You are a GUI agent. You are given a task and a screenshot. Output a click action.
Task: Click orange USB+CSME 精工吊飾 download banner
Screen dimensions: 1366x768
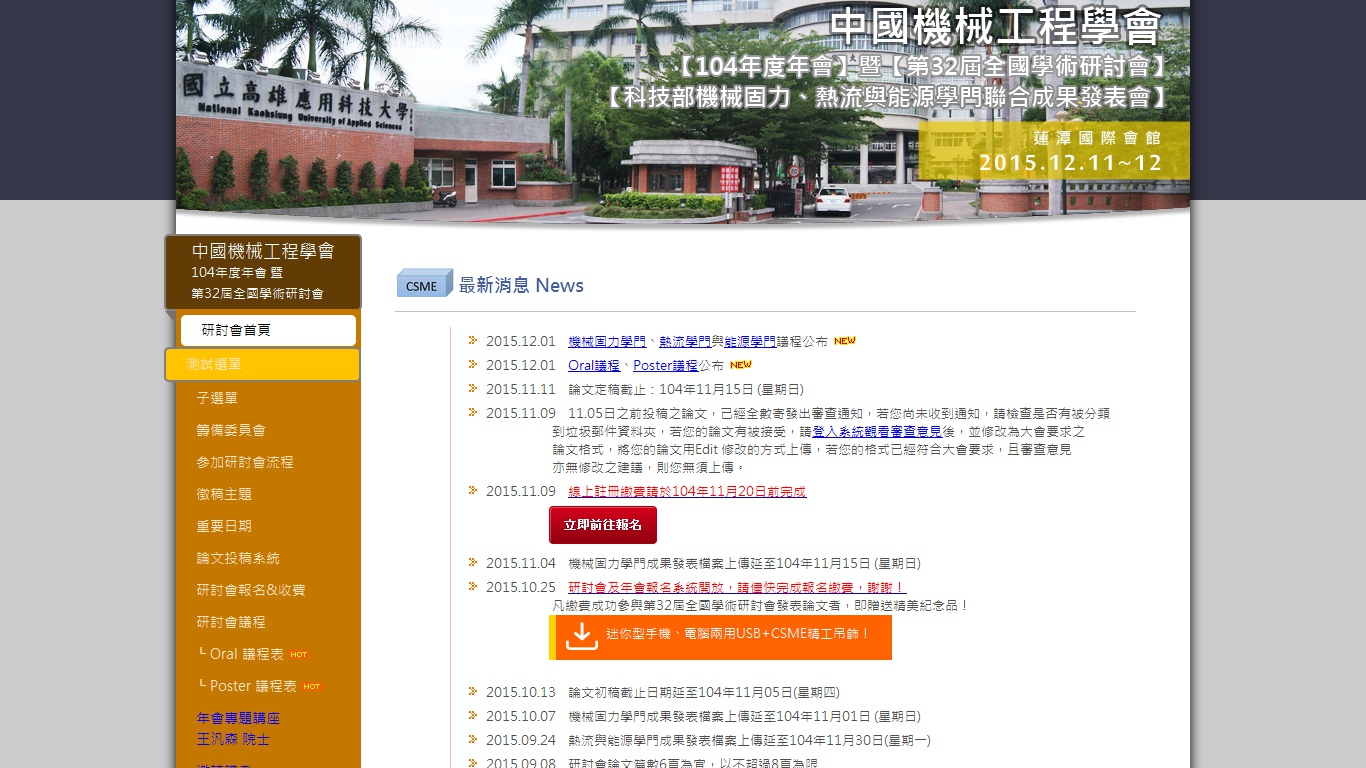[720, 637]
